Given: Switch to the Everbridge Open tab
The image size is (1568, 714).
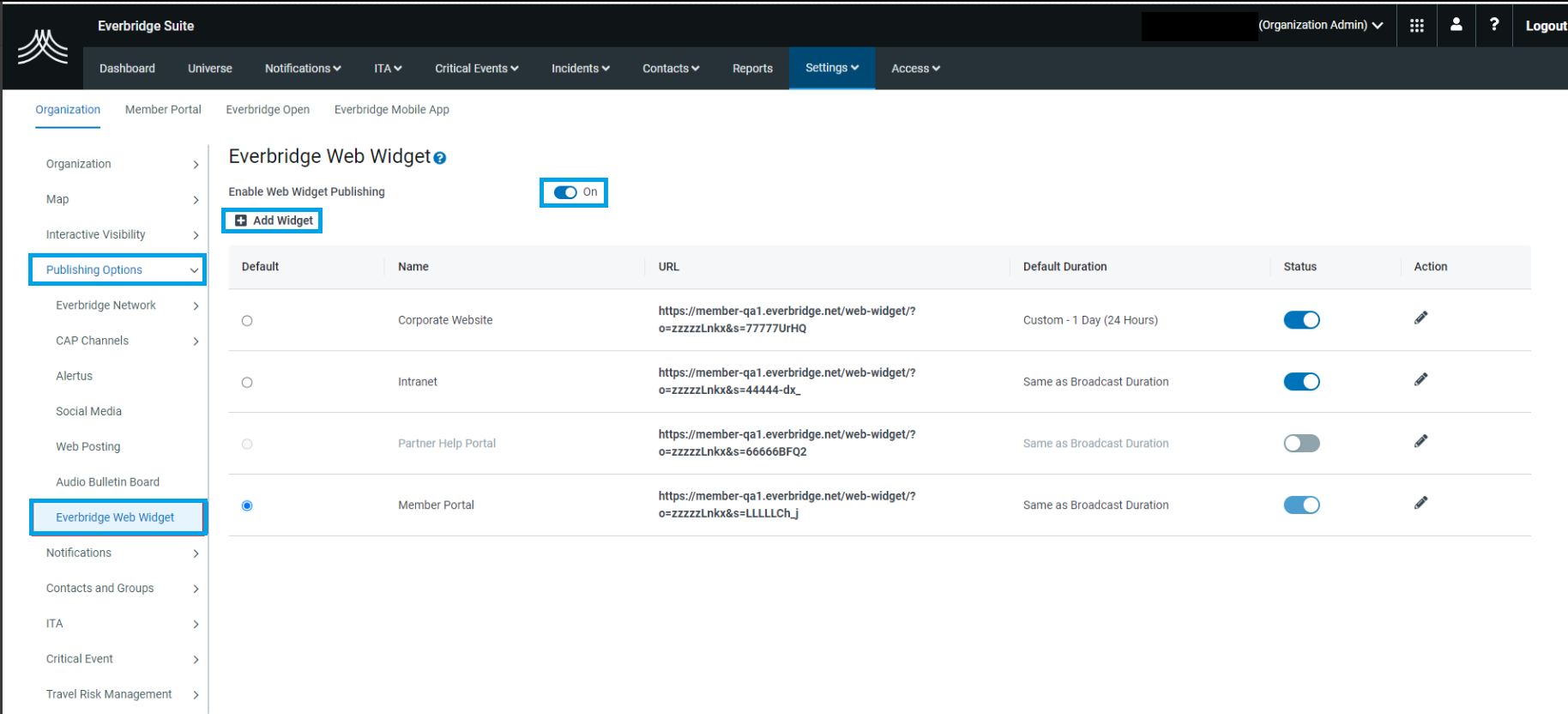Looking at the screenshot, I should 268,110.
